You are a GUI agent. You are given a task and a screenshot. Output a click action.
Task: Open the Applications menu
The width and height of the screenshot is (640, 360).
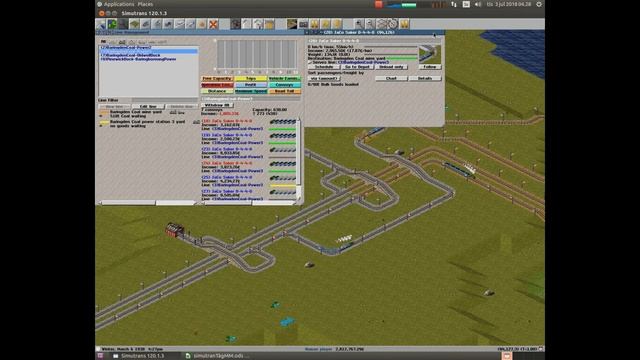tap(119, 4)
